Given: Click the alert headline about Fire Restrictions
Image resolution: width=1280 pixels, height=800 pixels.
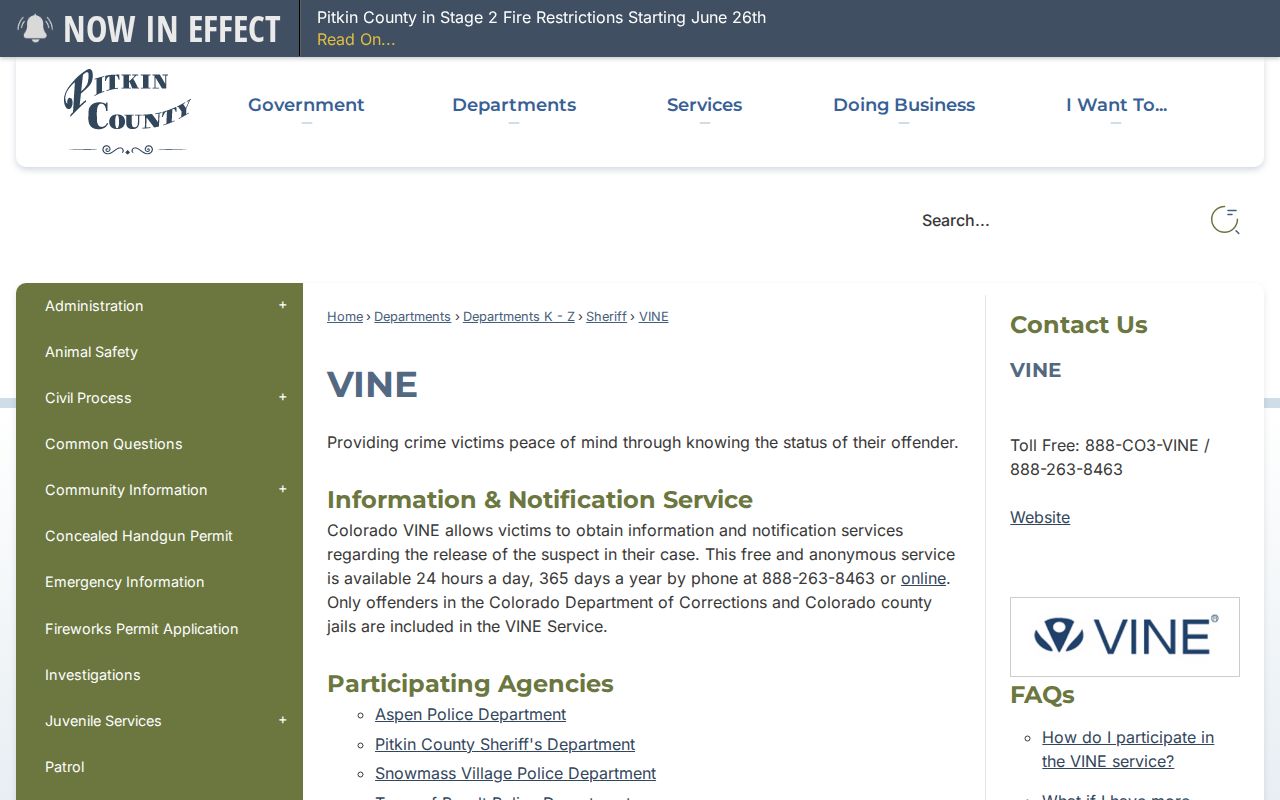Looking at the screenshot, I should [x=541, y=17].
